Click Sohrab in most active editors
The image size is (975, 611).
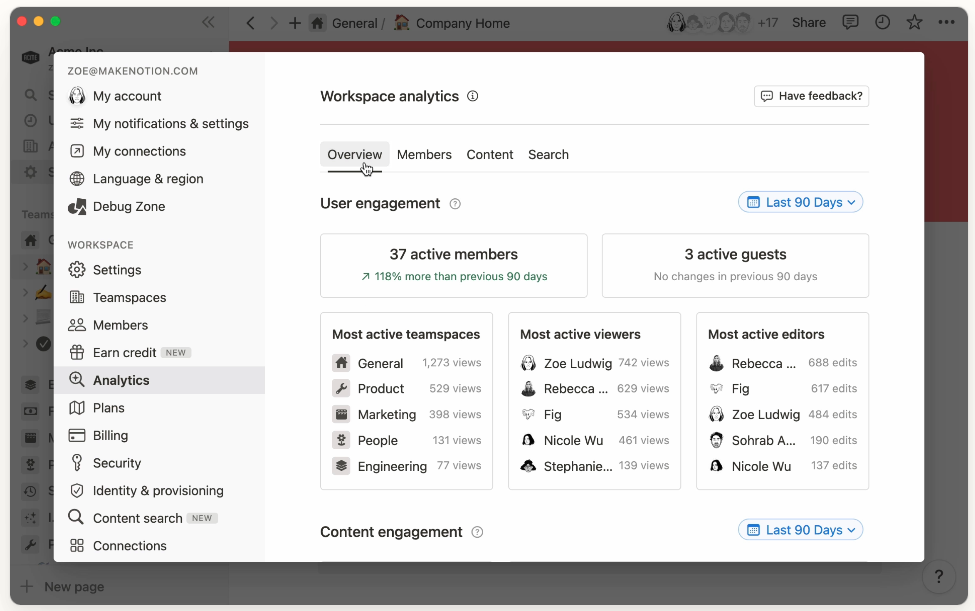click(782, 440)
